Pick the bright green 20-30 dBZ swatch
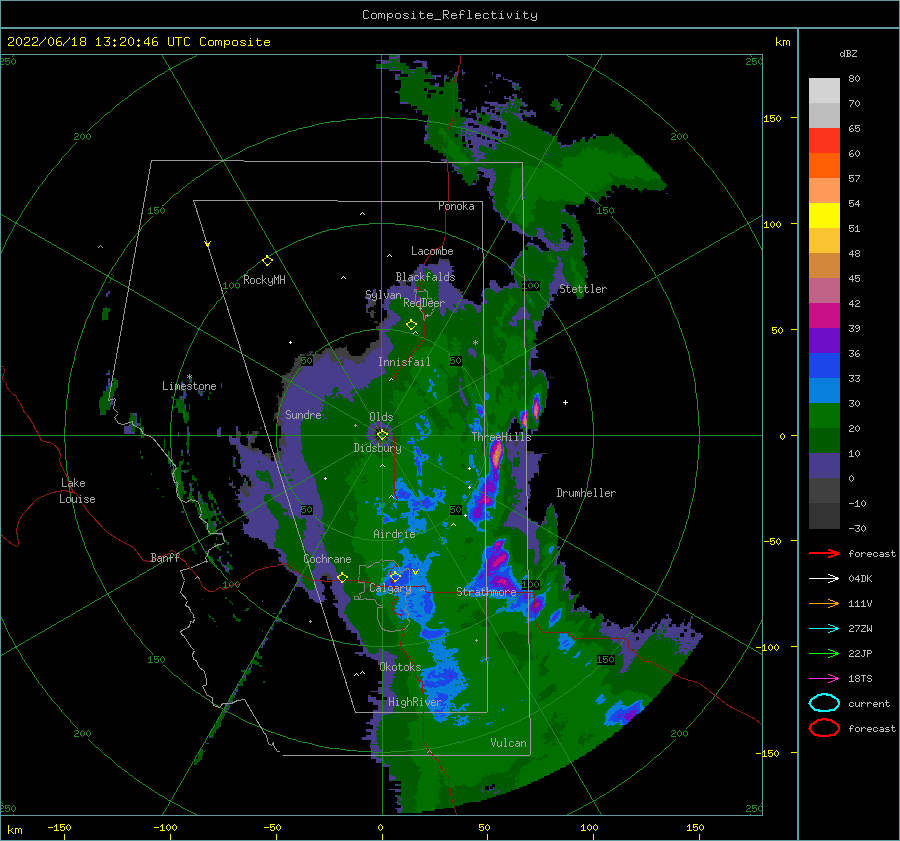This screenshot has height=841, width=900. coord(824,416)
